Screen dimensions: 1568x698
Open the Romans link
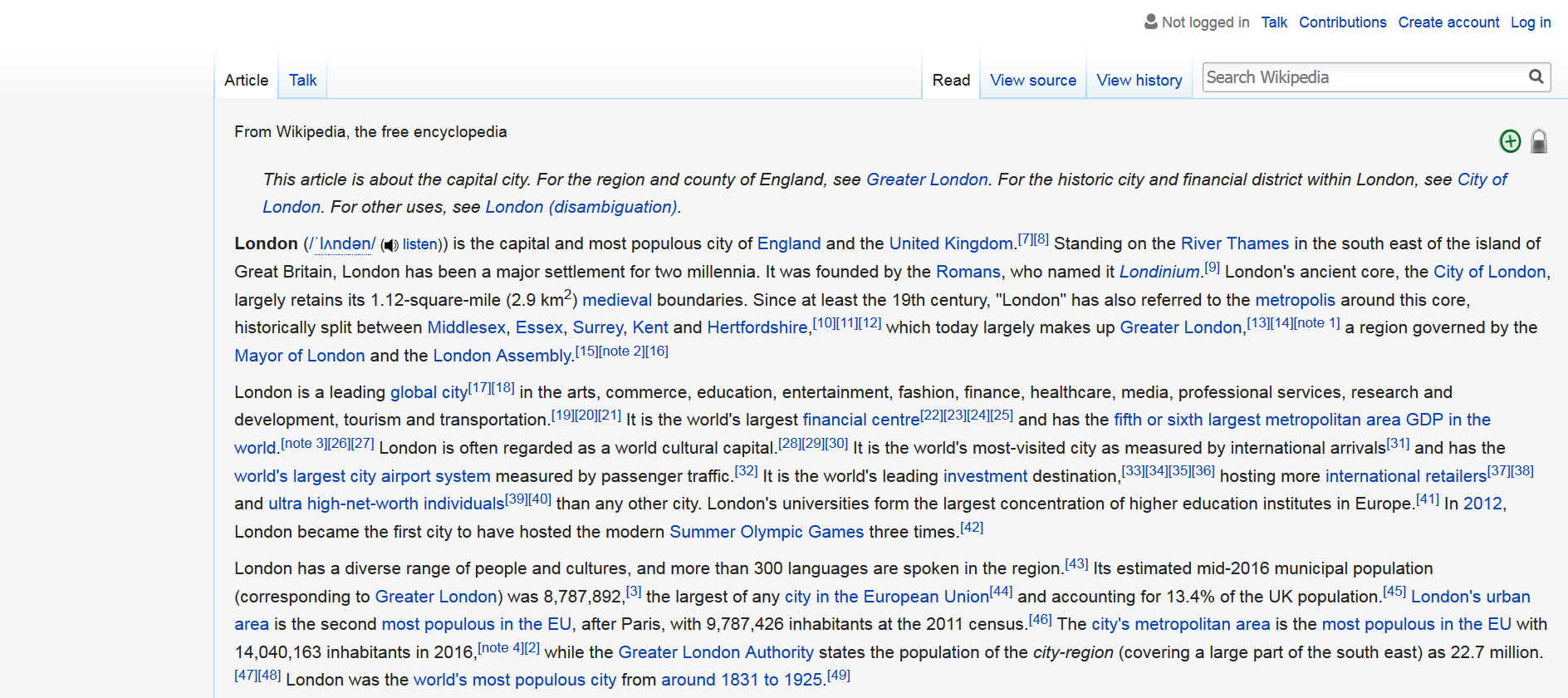pyautogui.click(x=968, y=272)
